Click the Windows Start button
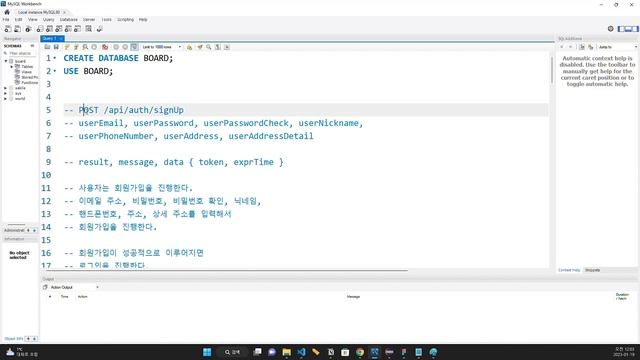This screenshot has width=640, height=360. (207, 352)
